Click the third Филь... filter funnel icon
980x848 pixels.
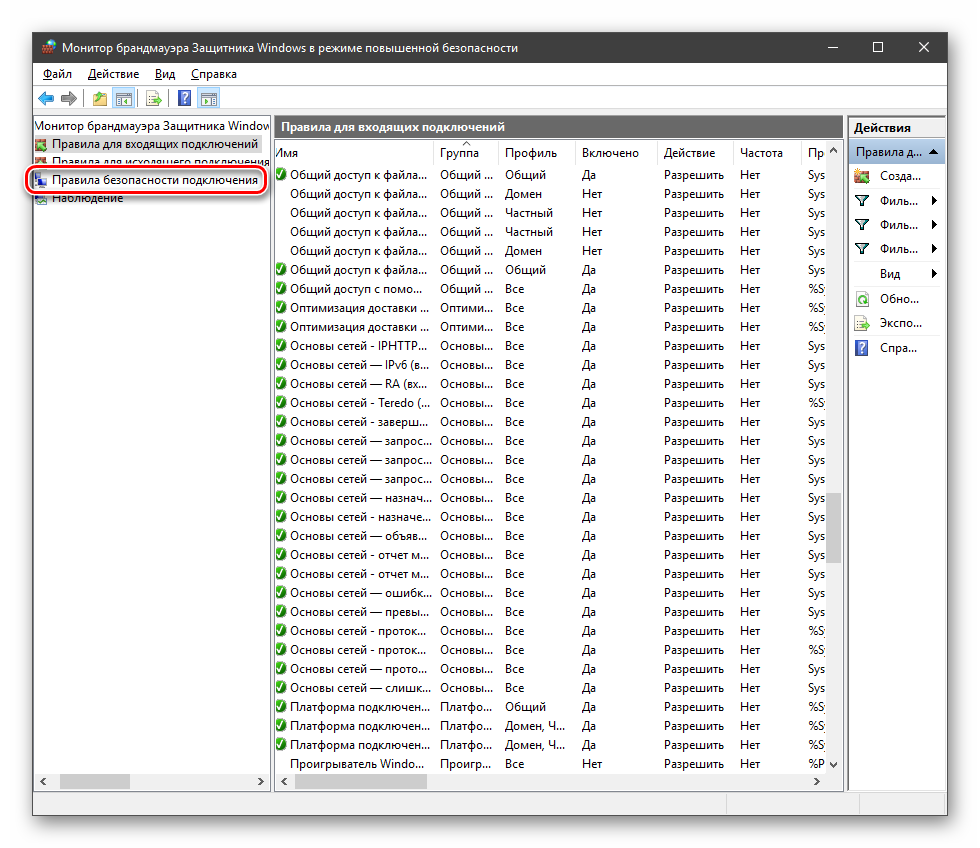862,249
